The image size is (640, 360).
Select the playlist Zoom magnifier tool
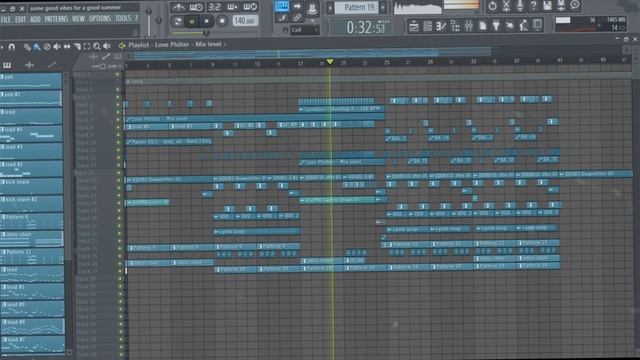point(97,47)
